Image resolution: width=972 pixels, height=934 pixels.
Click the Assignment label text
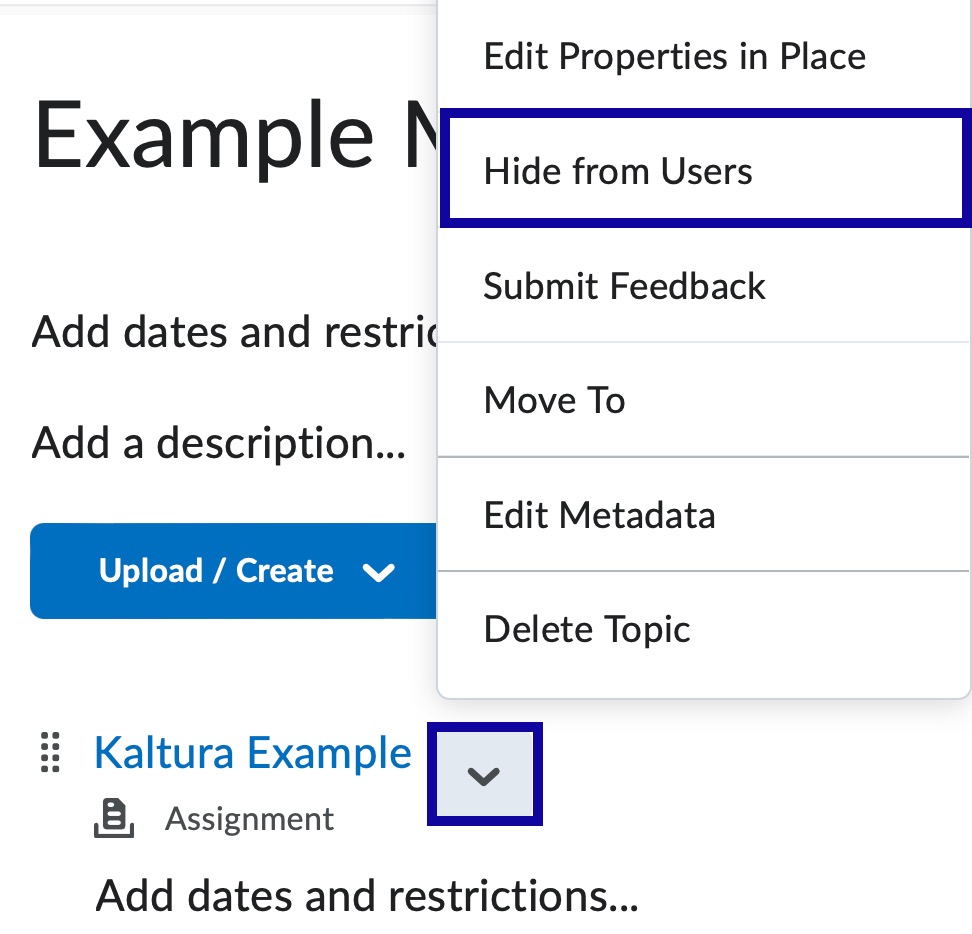[249, 819]
